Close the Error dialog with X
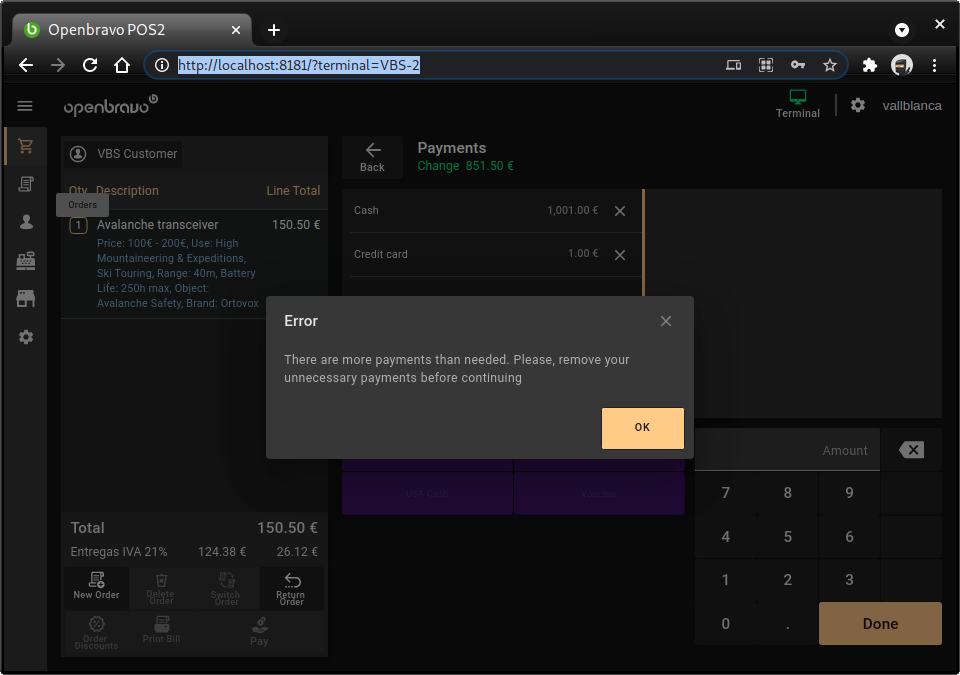The image size is (960, 675). (x=666, y=321)
